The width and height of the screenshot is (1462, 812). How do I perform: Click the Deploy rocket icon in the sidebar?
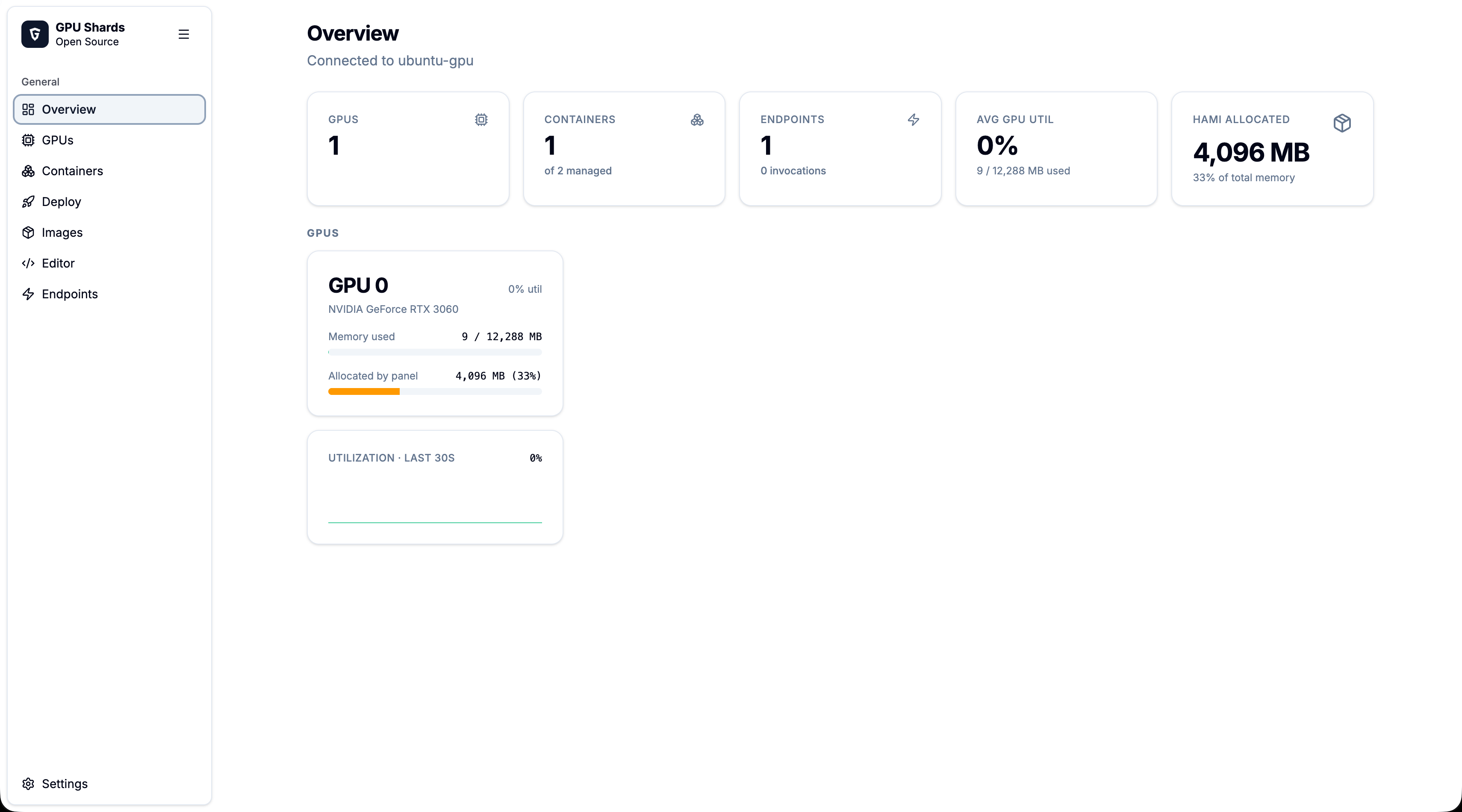pos(28,201)
